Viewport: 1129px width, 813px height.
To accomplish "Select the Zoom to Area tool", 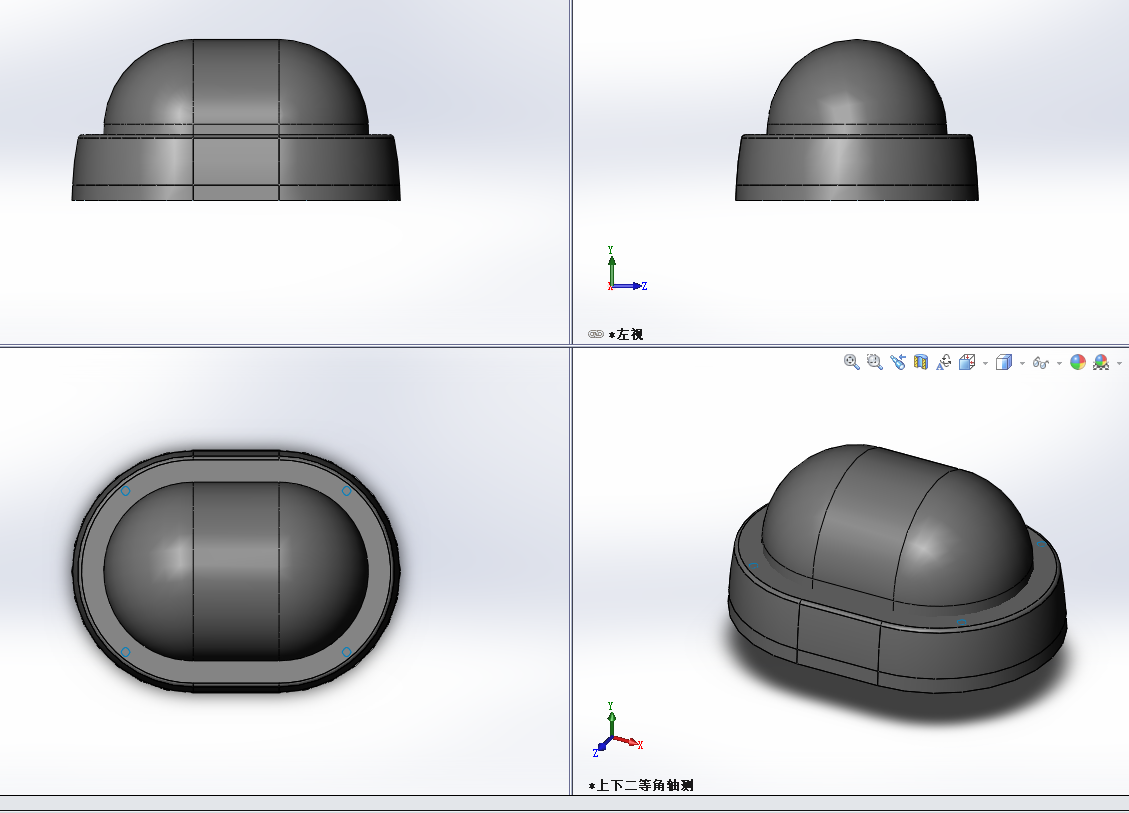I will (x=875, y=362).
